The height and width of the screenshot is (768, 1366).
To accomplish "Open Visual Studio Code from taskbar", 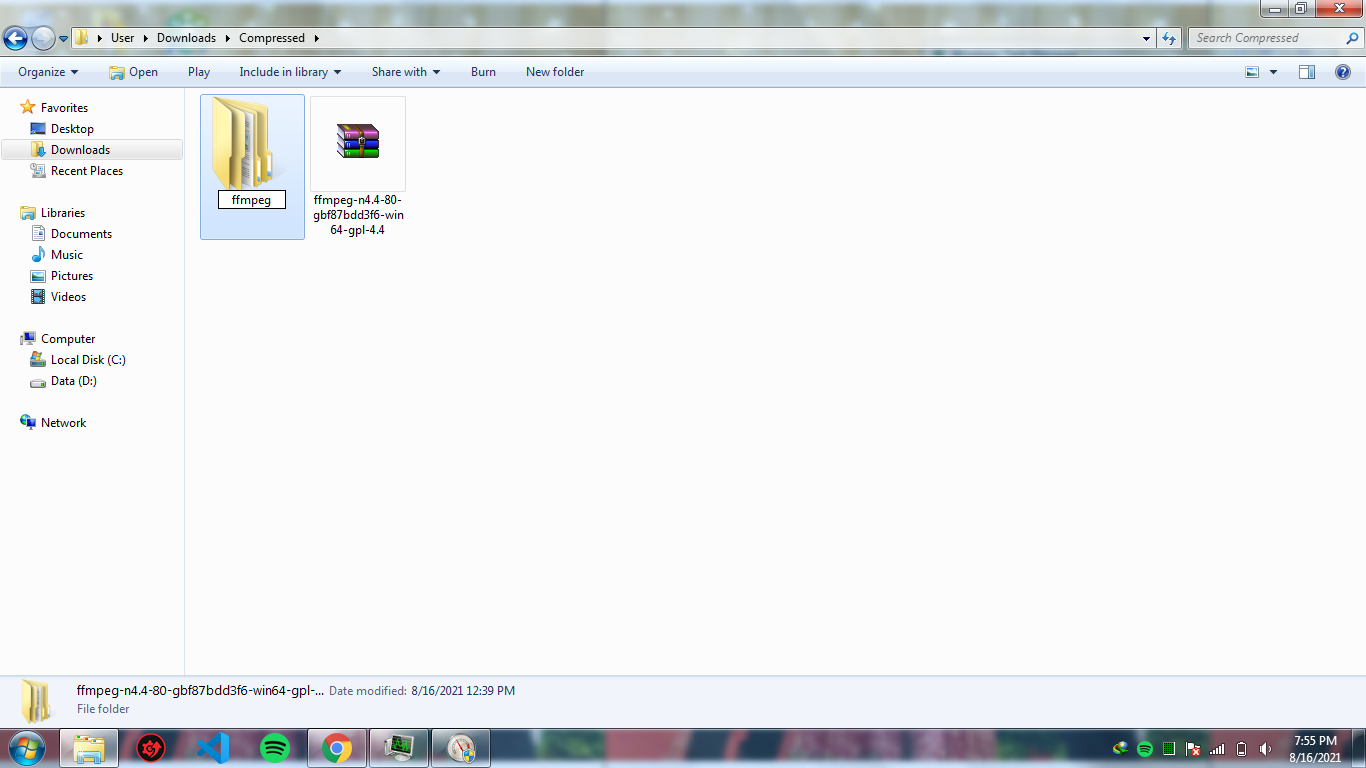I will pos(213,748).
